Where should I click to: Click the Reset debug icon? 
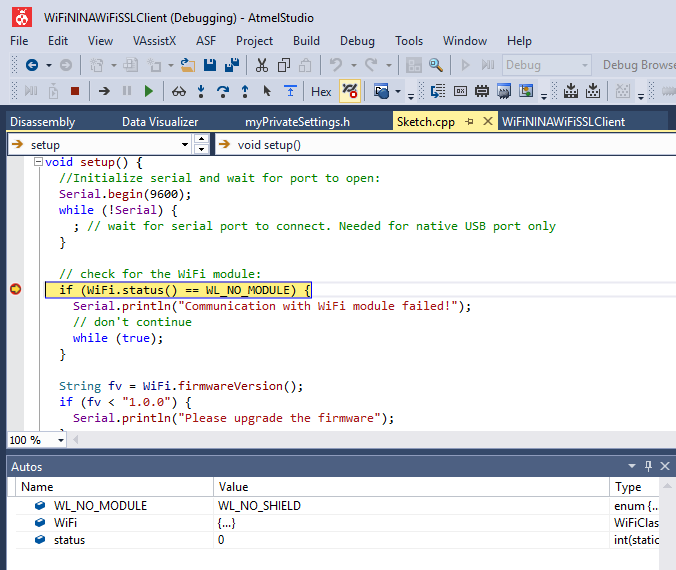pos(290,91)
